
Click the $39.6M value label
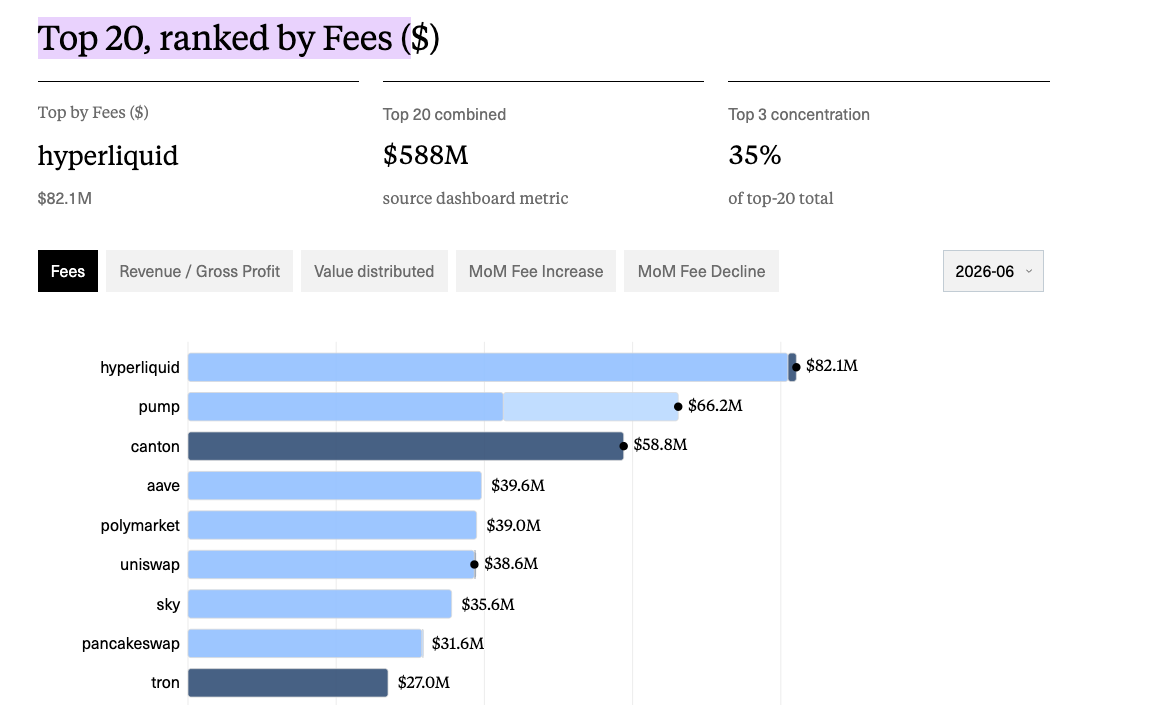pyautogui.click(x=518, y=485)
